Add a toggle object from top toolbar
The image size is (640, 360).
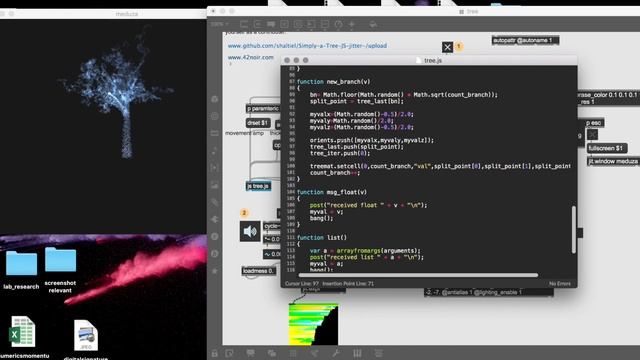coord(284,24)
